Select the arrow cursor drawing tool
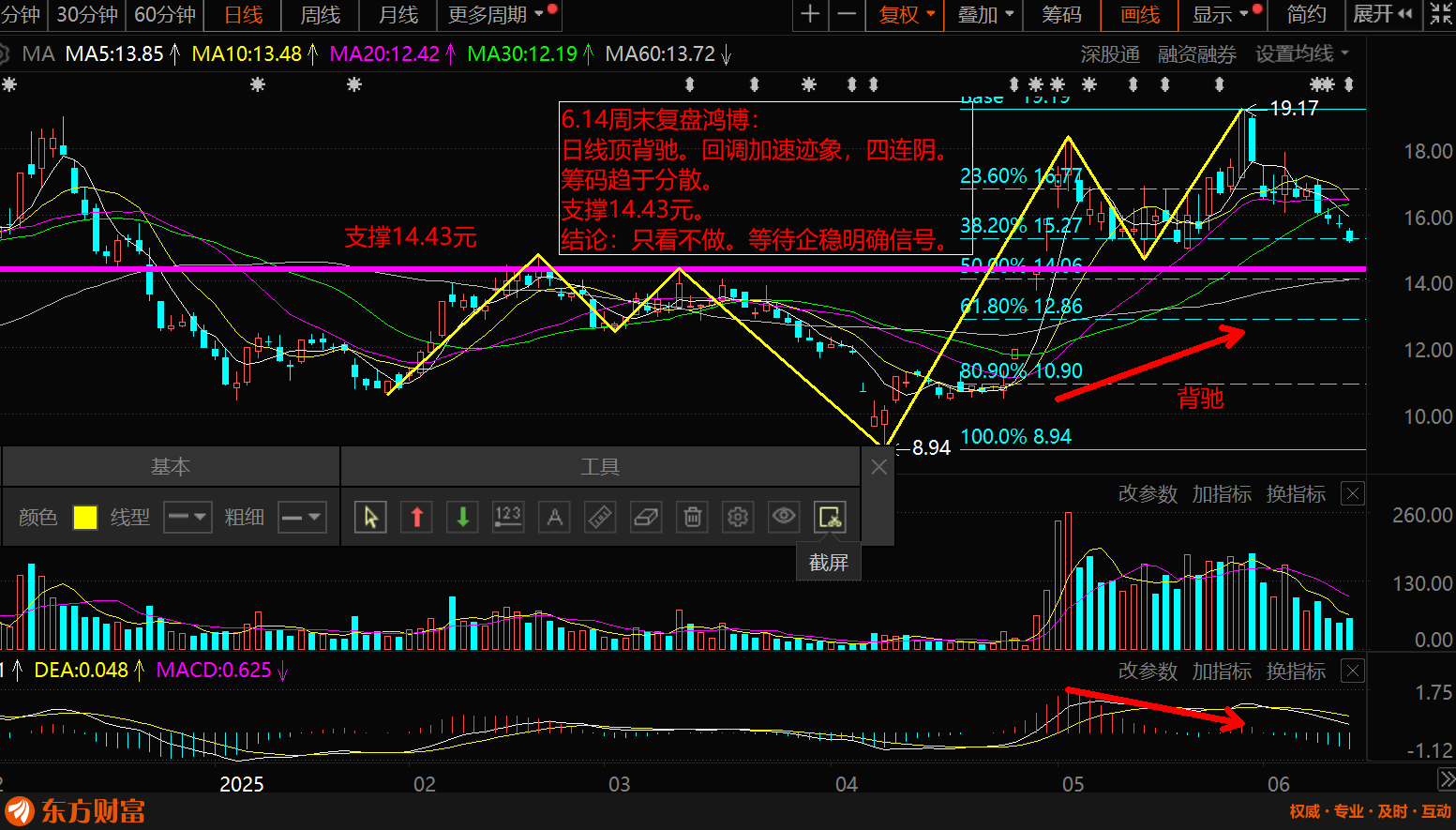This screenshot has width=1456, height=830. coord(370,517)
